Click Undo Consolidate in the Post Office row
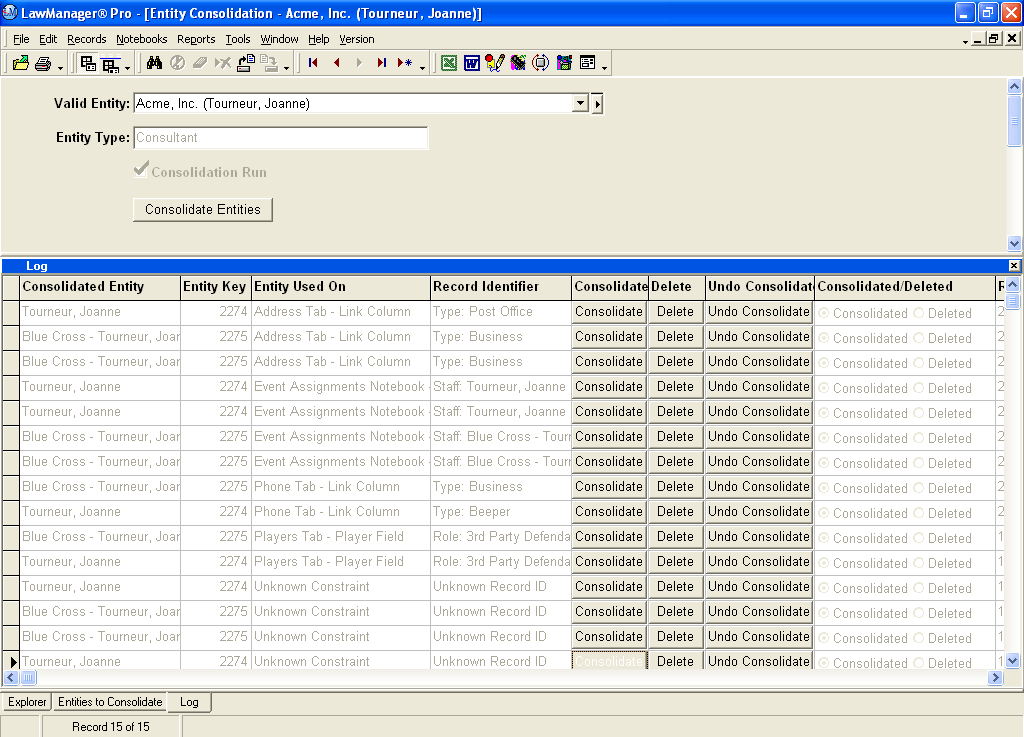Image resolution: width=1024 pixels, height=737 pixels. tap(759, 312)
